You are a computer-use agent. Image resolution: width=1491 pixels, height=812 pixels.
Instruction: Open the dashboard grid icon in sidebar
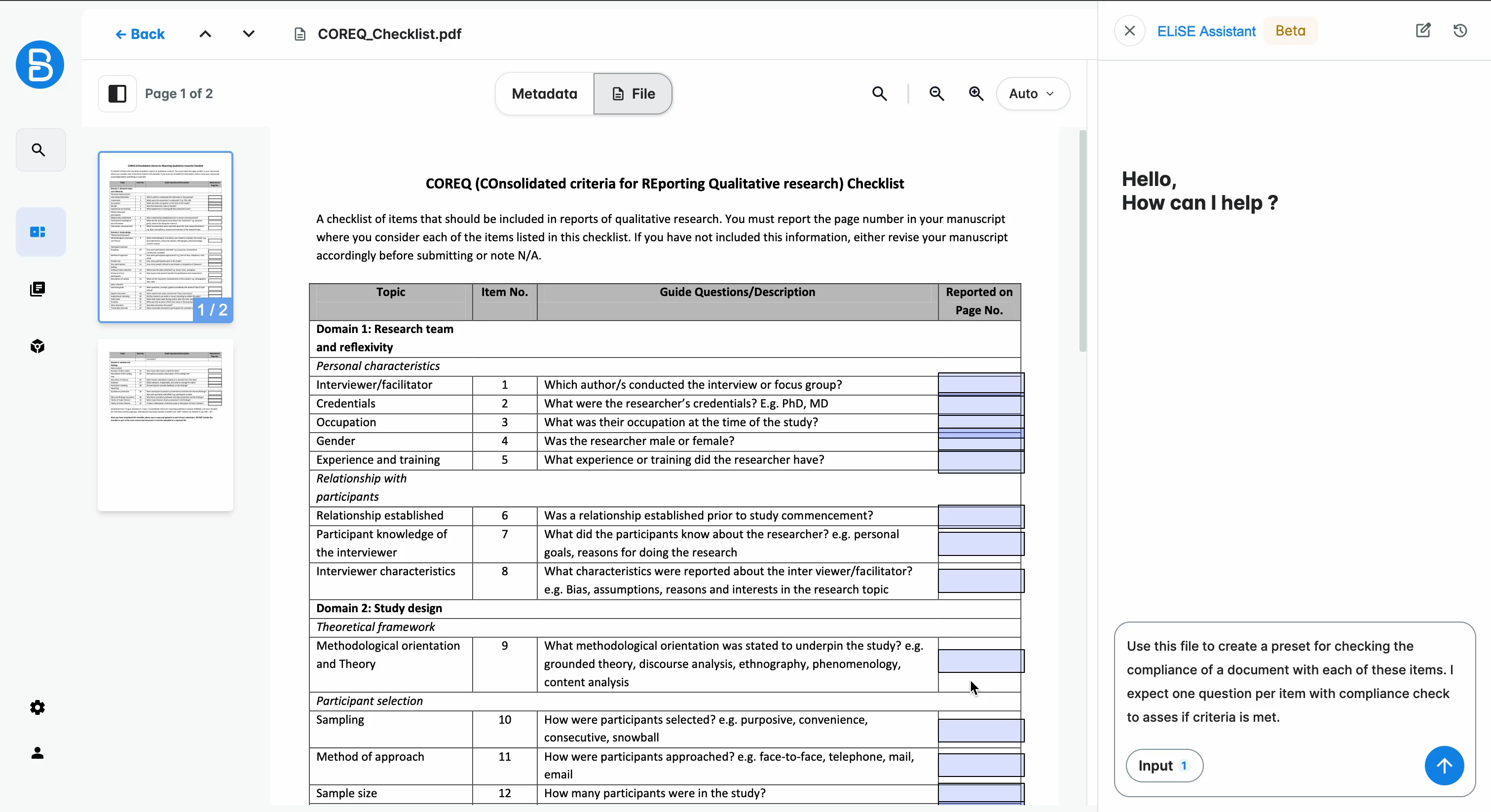point(38,232)
